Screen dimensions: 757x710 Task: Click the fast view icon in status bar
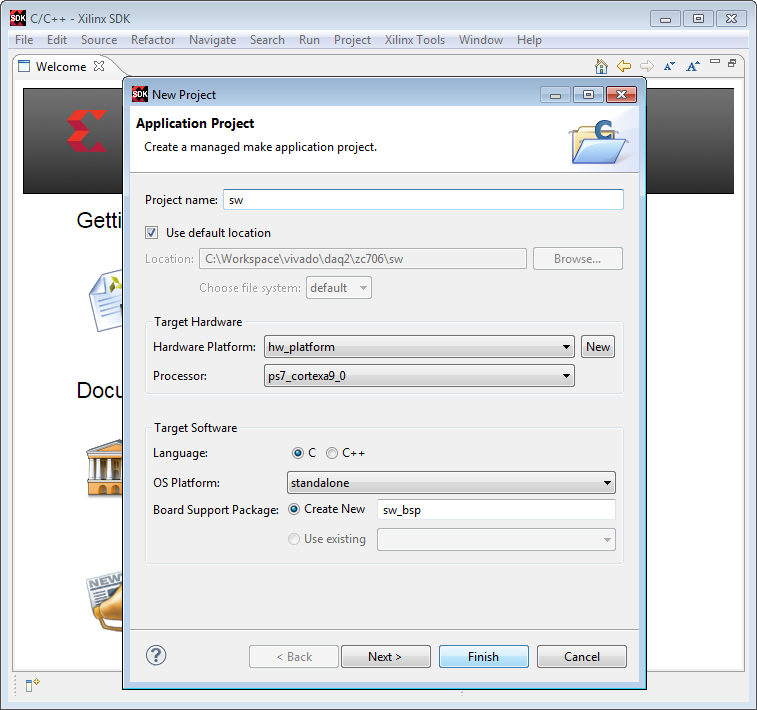32,684
